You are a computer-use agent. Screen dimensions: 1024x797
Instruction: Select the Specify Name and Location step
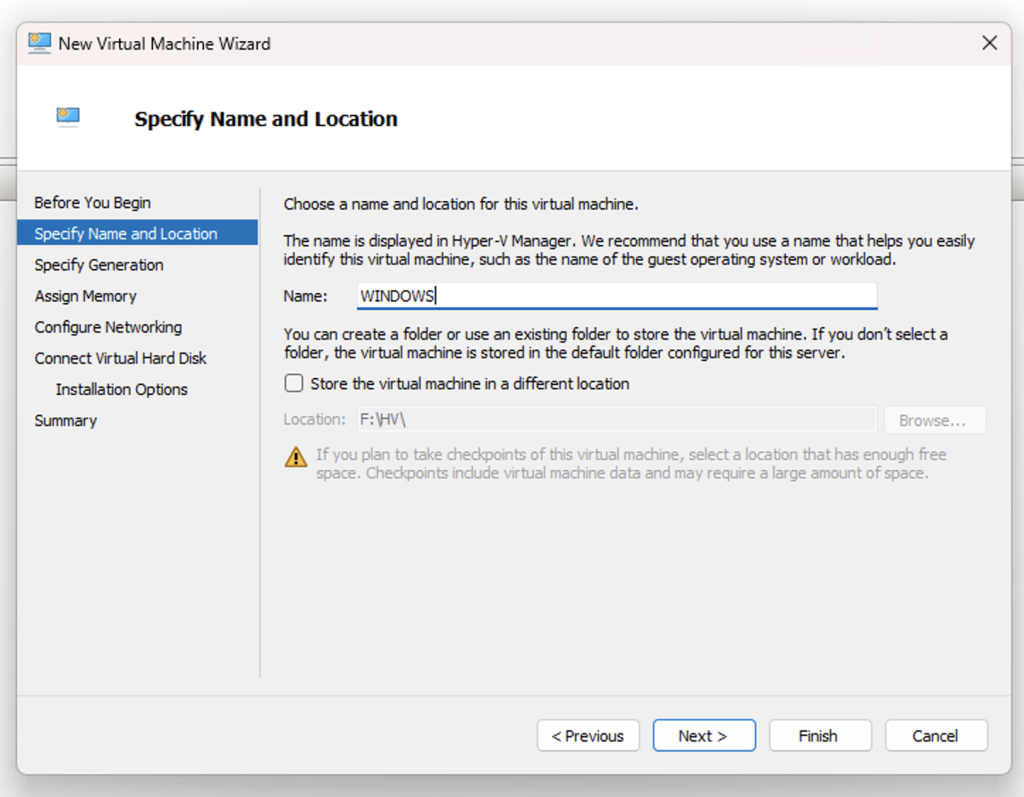point(126,234)
